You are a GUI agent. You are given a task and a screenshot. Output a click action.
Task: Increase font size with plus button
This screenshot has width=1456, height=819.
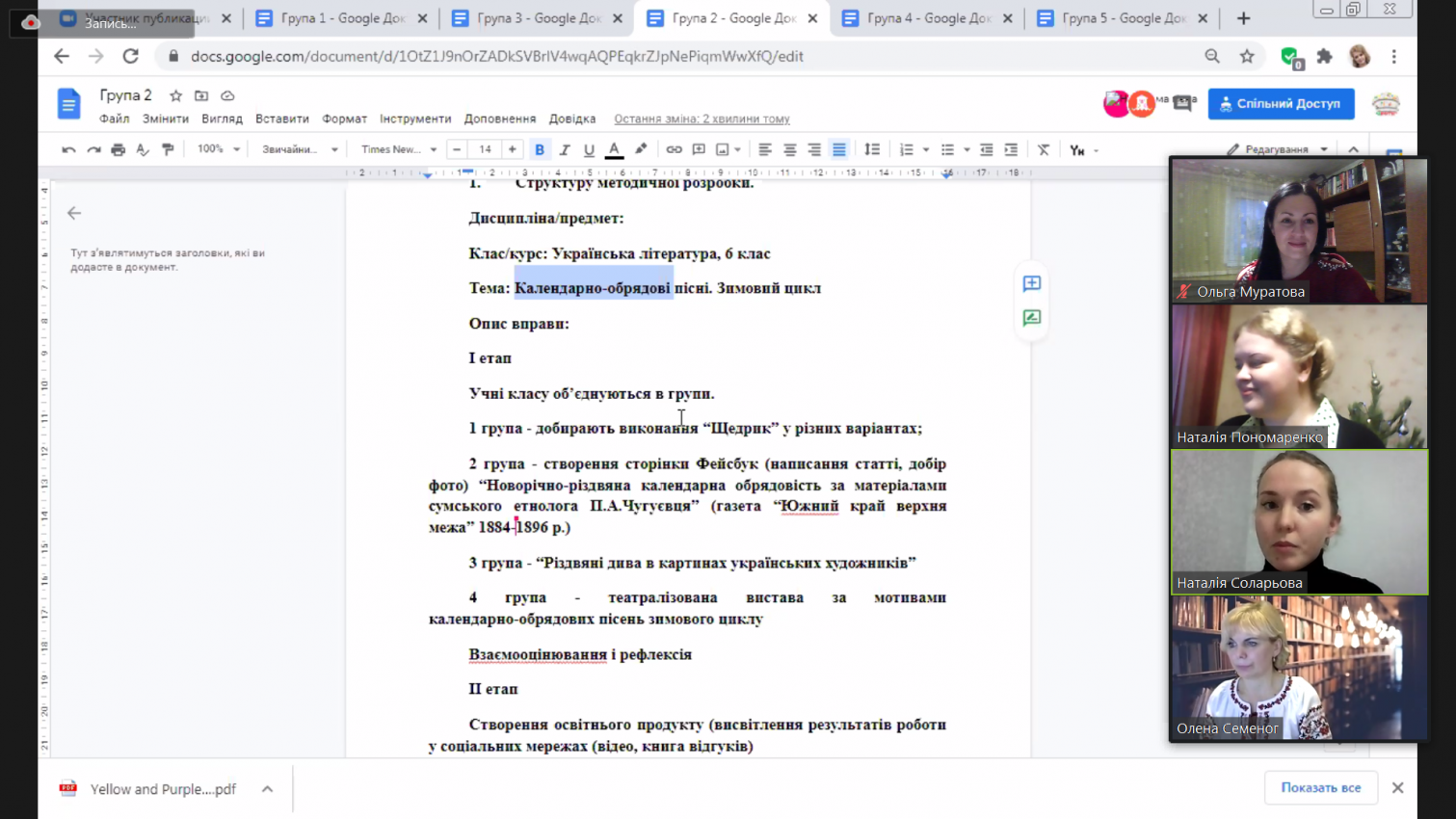512,149
